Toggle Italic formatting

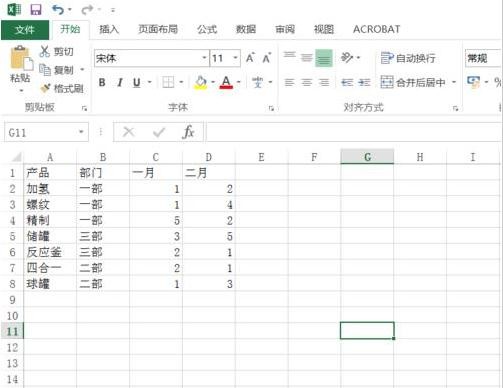[119, 82]
